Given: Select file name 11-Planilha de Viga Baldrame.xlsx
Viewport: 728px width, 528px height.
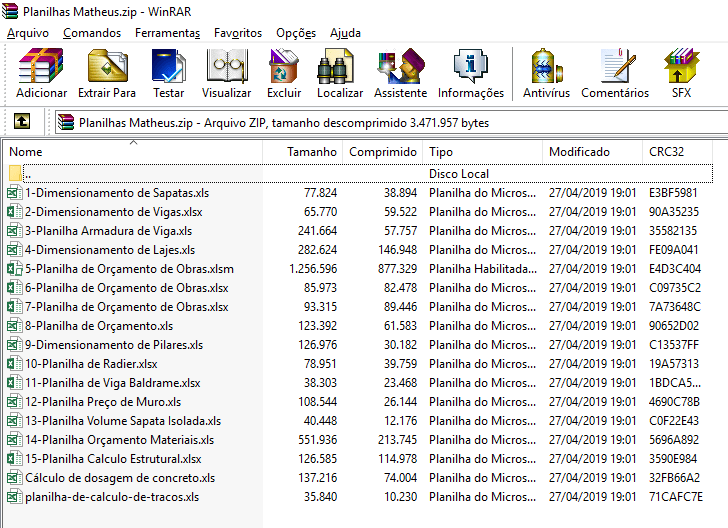Looking at the screenshot, I should click(113, 383).
